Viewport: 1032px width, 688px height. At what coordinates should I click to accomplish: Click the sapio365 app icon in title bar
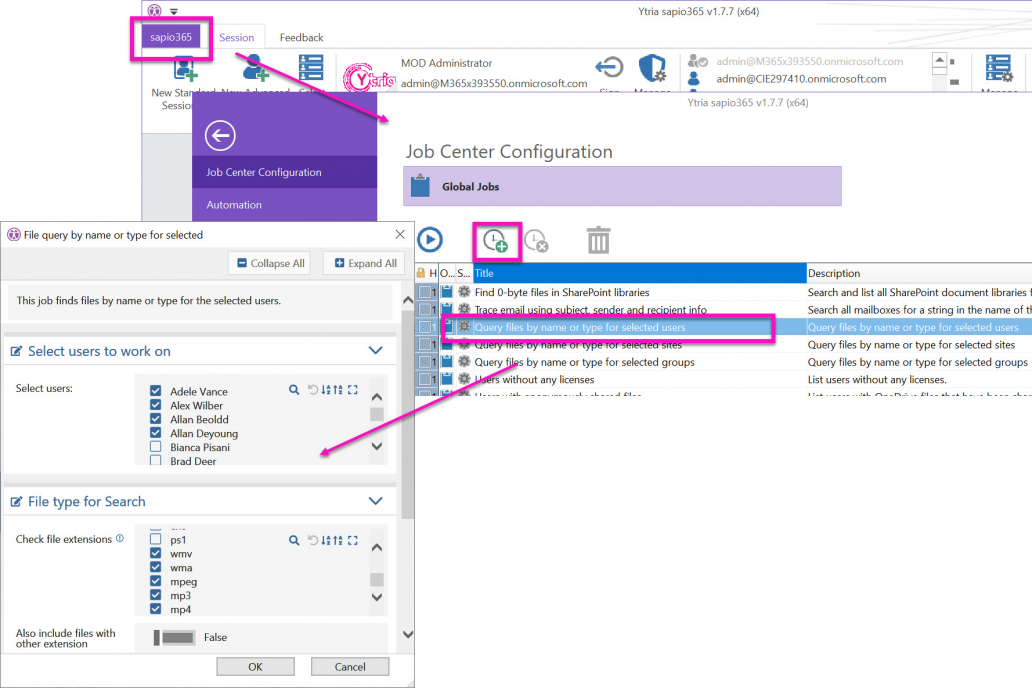[x=154, y=11]
